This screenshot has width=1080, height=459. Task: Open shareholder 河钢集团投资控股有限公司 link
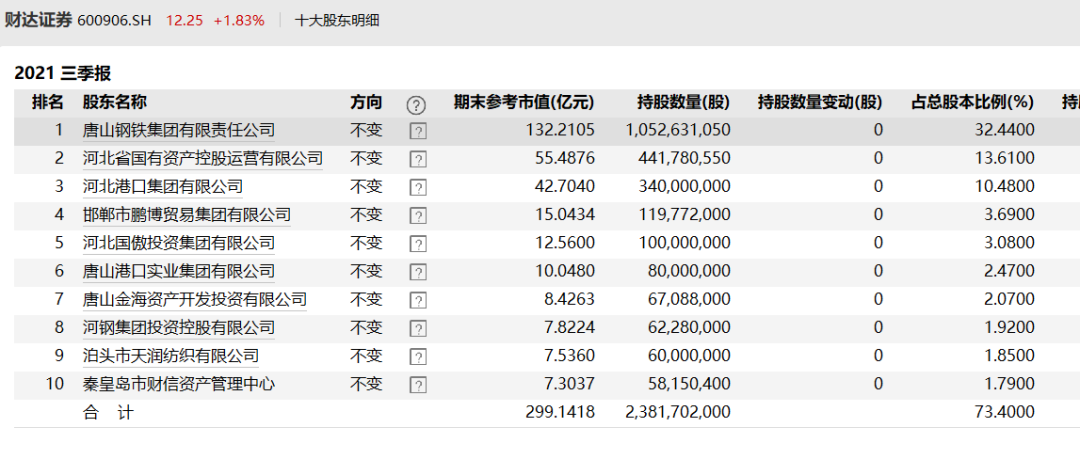click(x=178, y=327)
